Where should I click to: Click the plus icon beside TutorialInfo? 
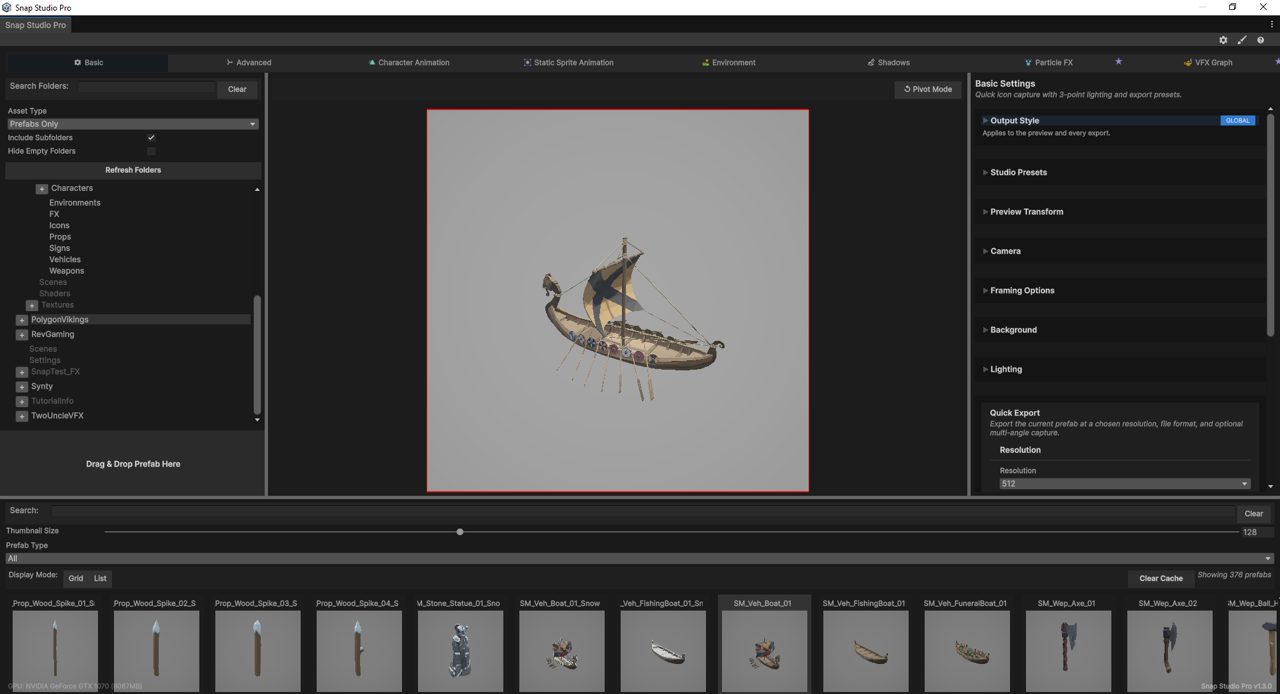(22, 401)
